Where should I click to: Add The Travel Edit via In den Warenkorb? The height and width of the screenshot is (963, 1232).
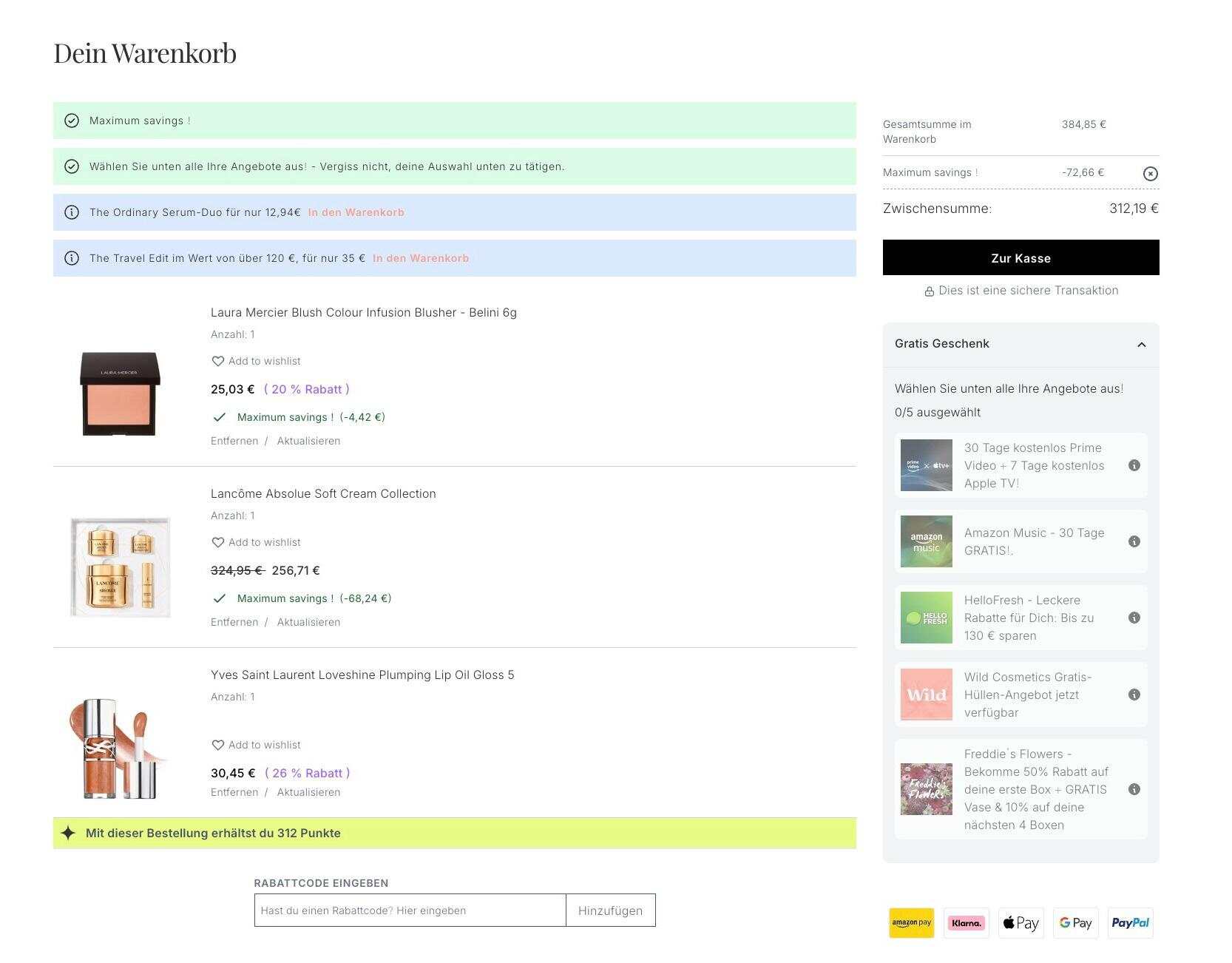click(420, 258)
